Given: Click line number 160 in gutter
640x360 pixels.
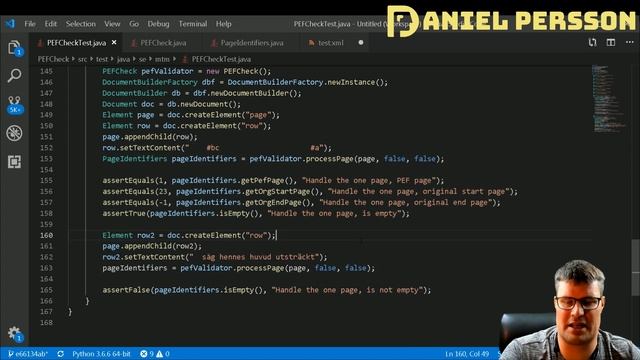Looking at the screenshot, I should (x=47, y=236).
